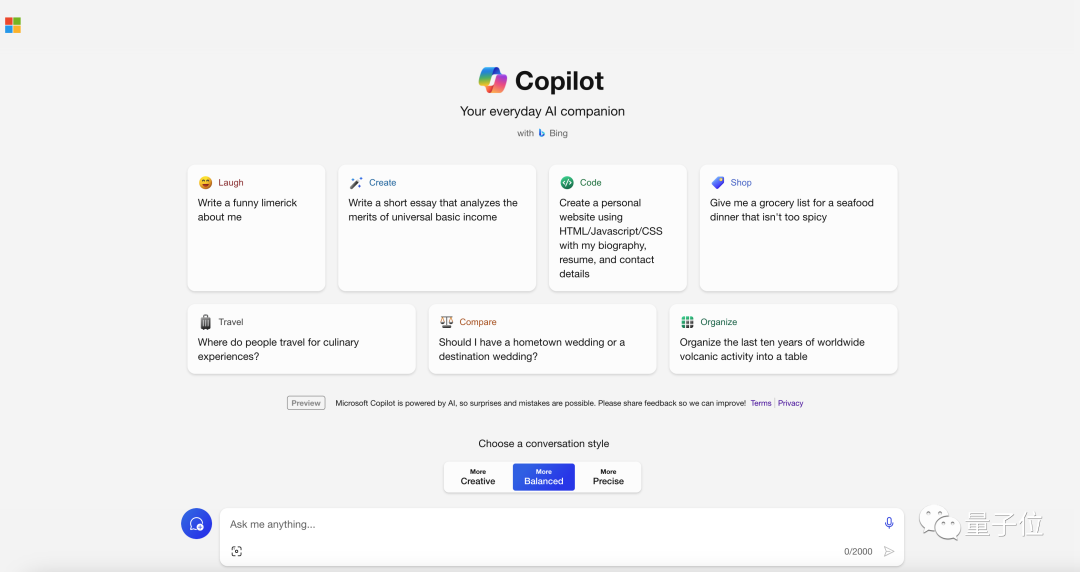Click the Travel luggage icon
Screen dimensions: 1080x572
click(205, 322)
